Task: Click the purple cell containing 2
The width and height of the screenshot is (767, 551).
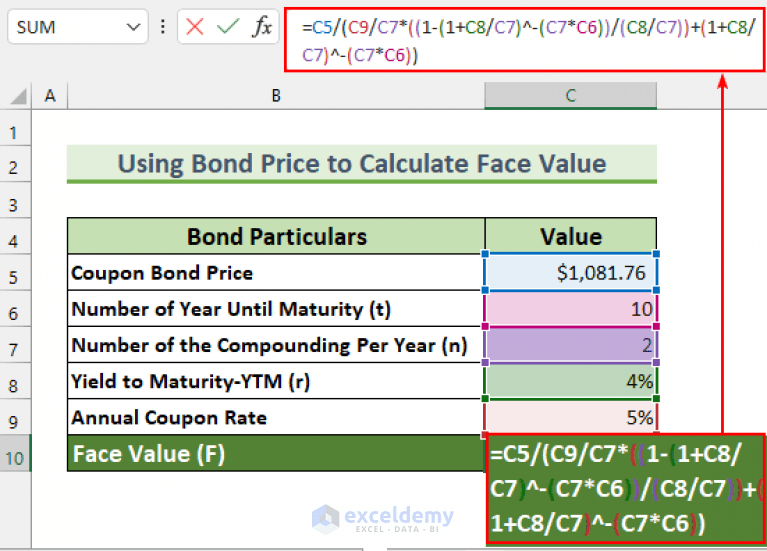Action: coord(571,345)
